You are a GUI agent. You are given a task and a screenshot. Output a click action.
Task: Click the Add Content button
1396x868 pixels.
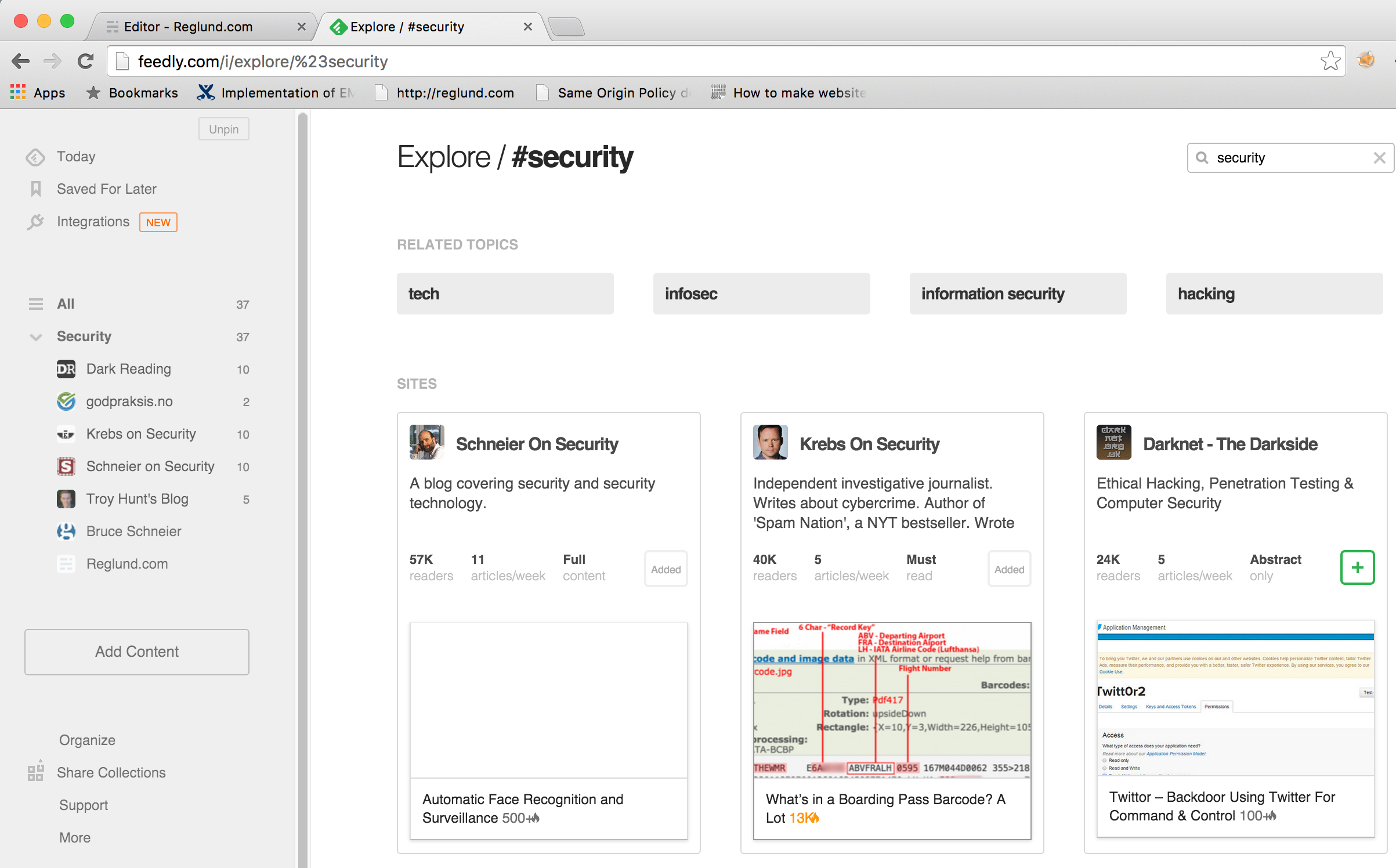point(137,652)
